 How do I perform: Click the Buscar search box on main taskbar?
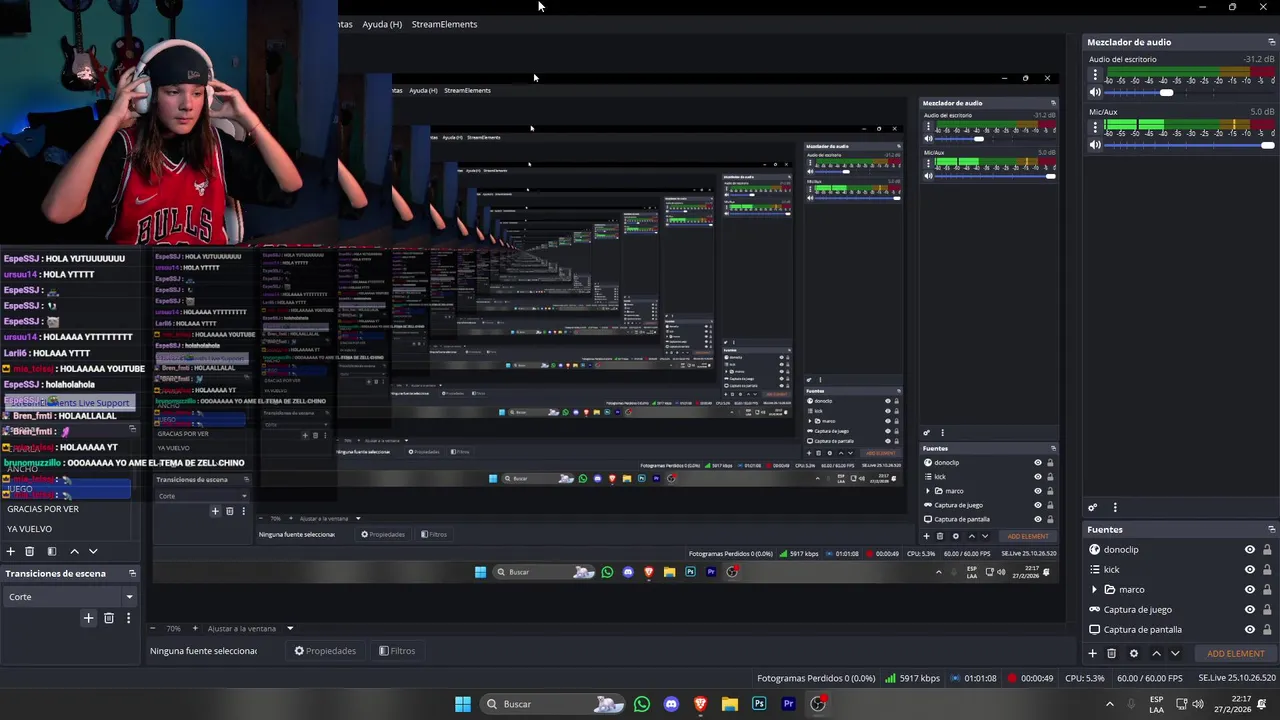tap(550, 704)
